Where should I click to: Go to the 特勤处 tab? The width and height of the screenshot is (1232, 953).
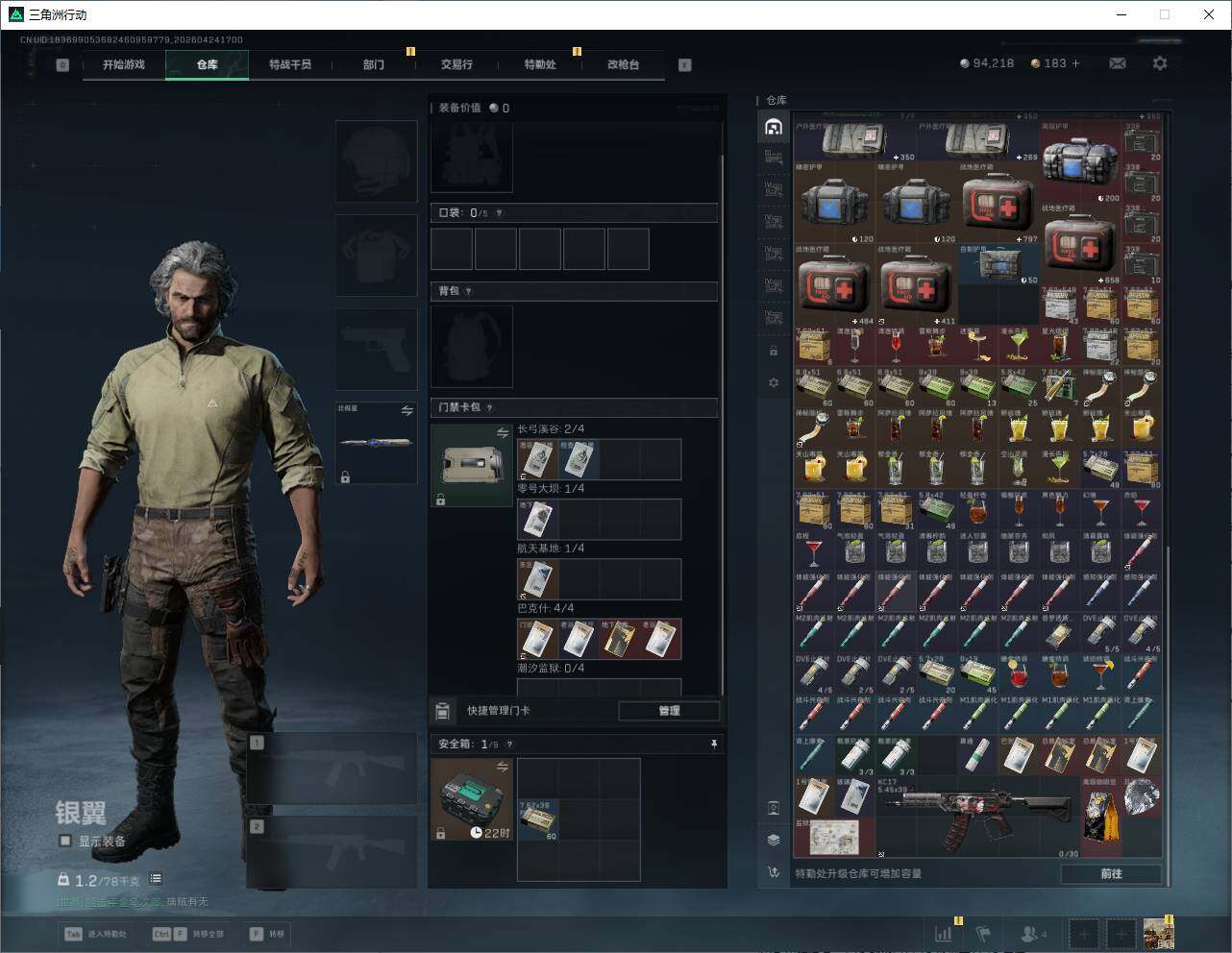point(540,64)
